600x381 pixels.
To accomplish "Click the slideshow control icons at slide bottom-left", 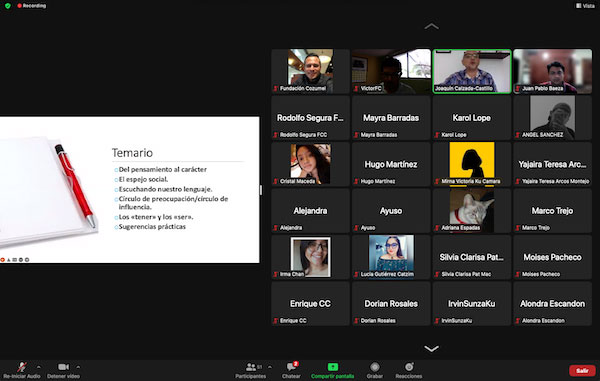I will [15, 260].
